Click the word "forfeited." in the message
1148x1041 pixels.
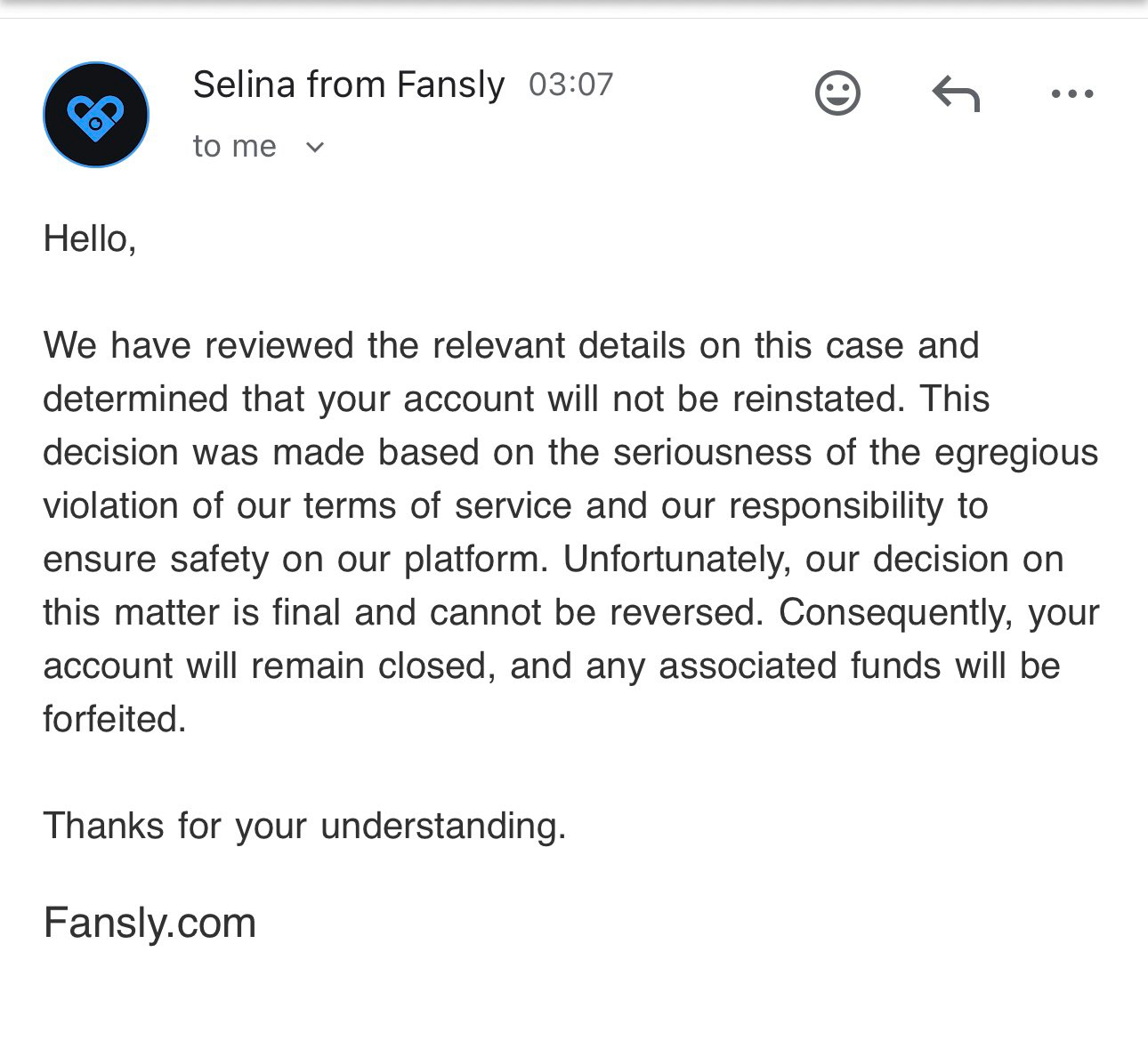[115, 719]
